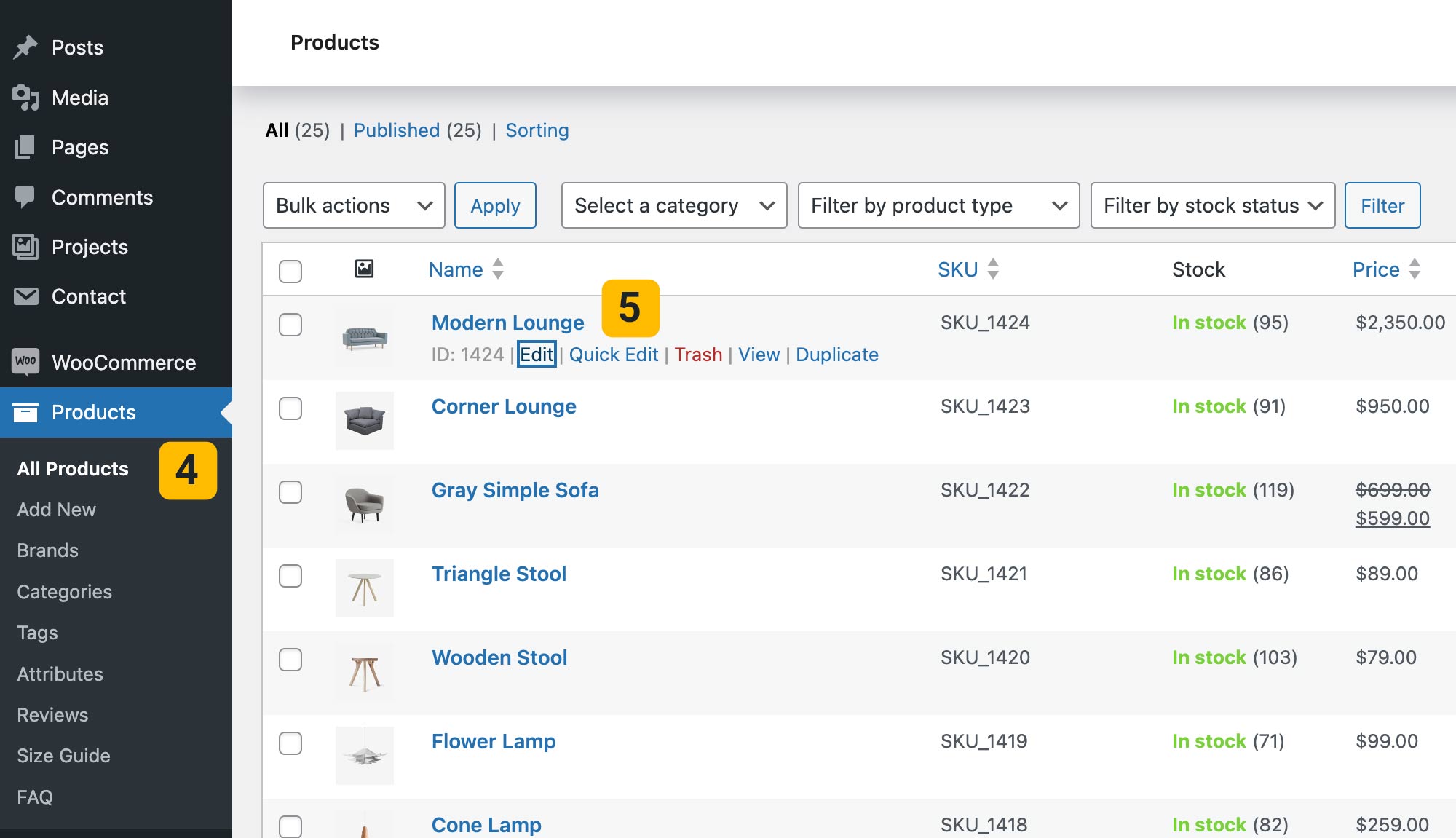
Task: Expand the Select a category dropdown
Action: (x=673, y=205)
